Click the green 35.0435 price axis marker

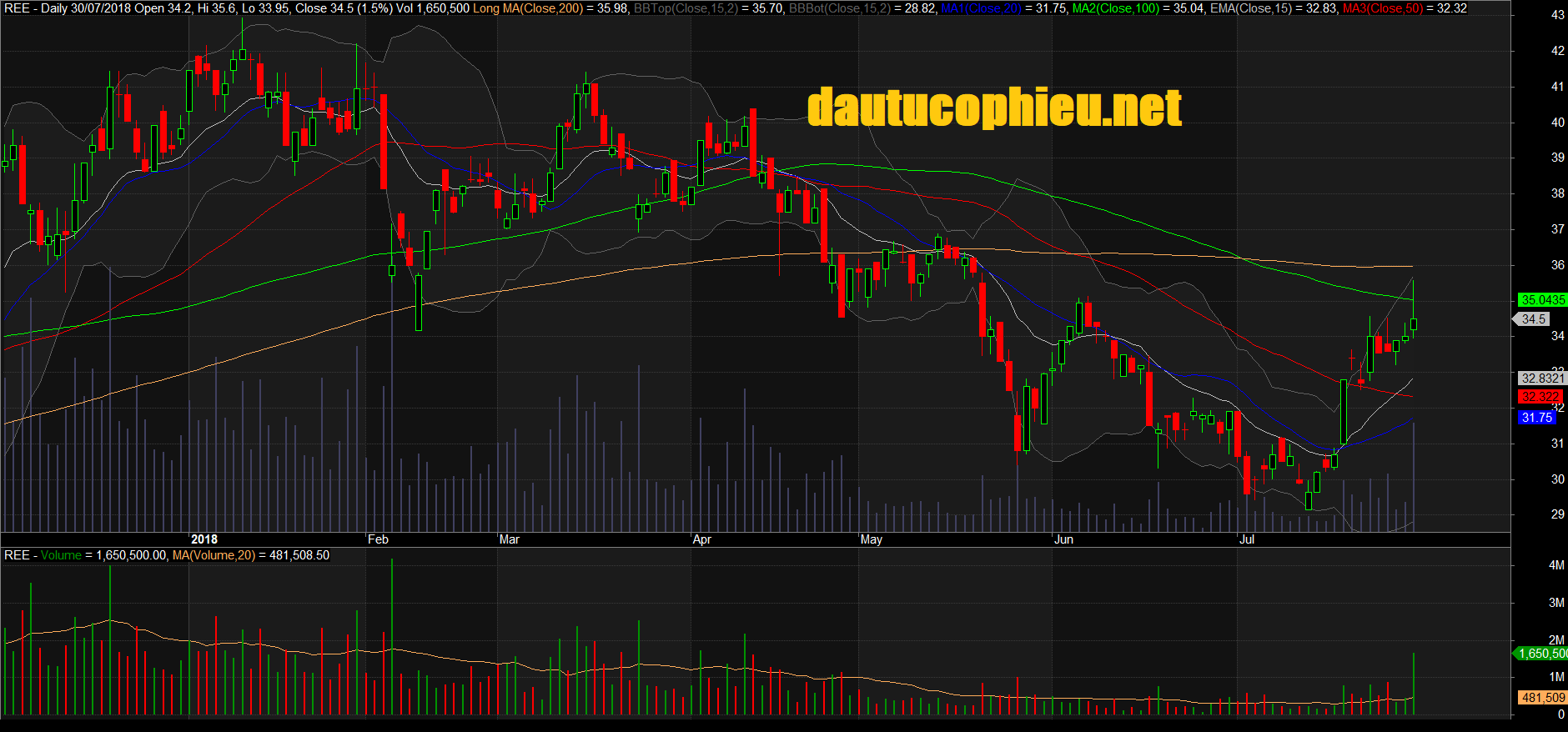coord(1541,299)
